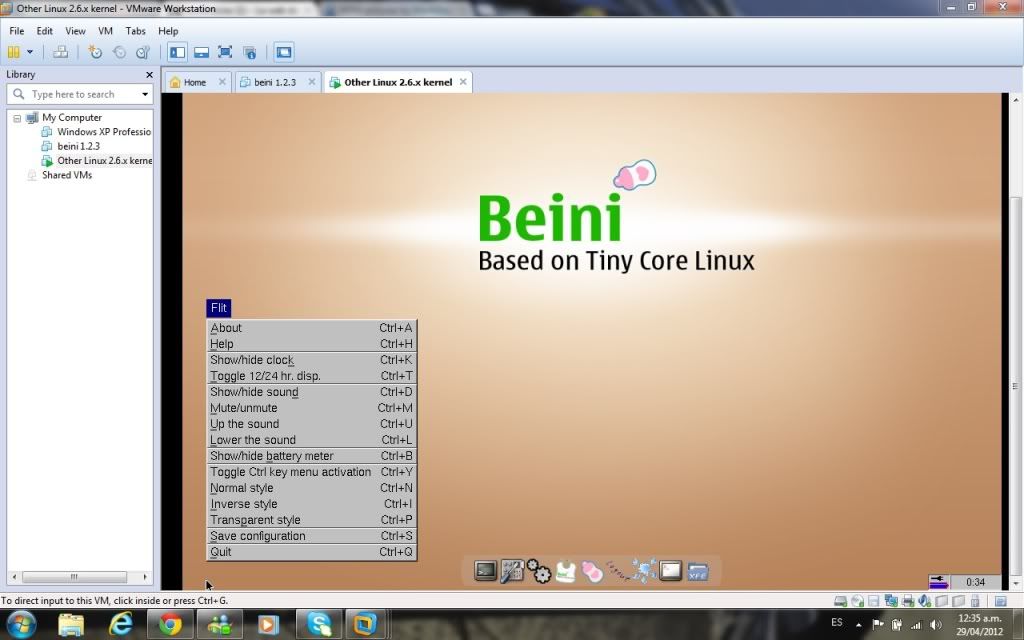Open Google Chrome from the Windows taskbar
Screen dimensions: 1024x640
tap(170, 624)
